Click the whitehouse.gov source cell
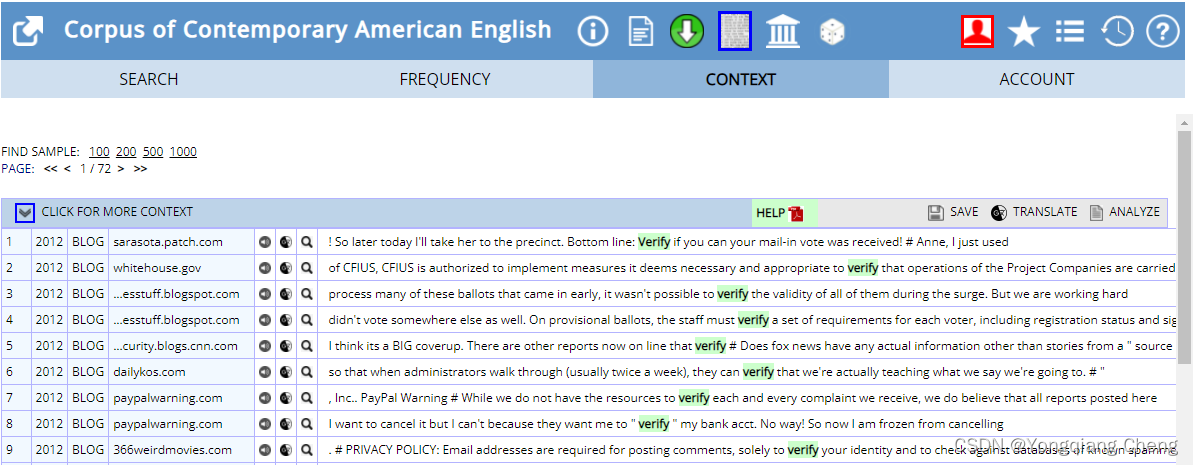The width and height of the screenshot is (1193, 465). coord(181,268)
